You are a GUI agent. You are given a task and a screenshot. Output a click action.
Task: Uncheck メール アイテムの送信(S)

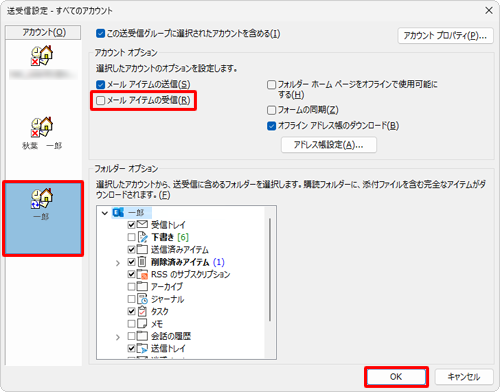pyautogui.click(x=100, y=84)
